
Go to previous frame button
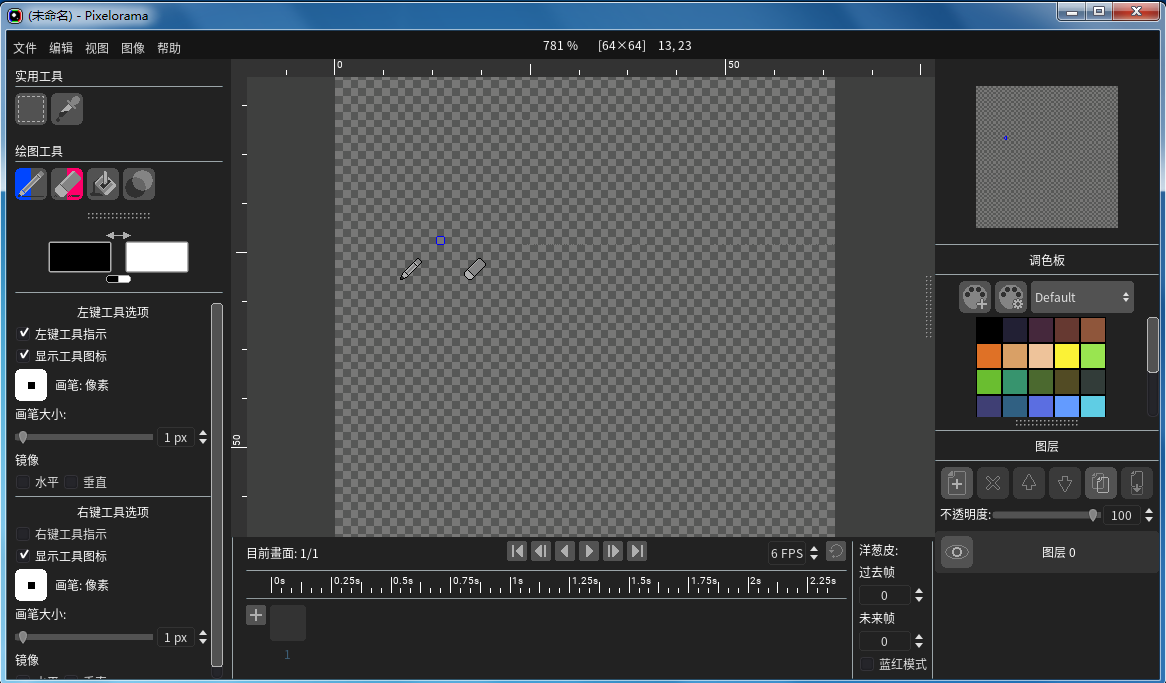click(x=541, y=551)
